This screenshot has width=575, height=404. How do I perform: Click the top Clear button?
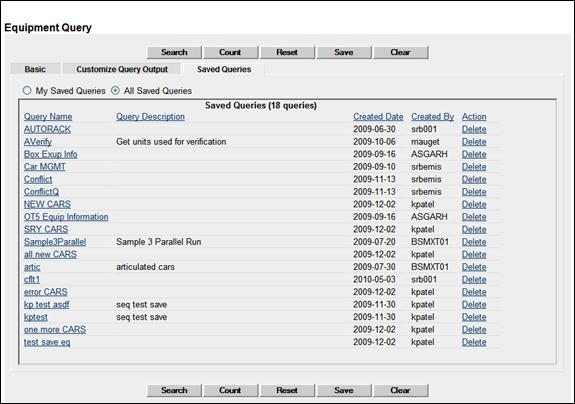pos(400,52)
